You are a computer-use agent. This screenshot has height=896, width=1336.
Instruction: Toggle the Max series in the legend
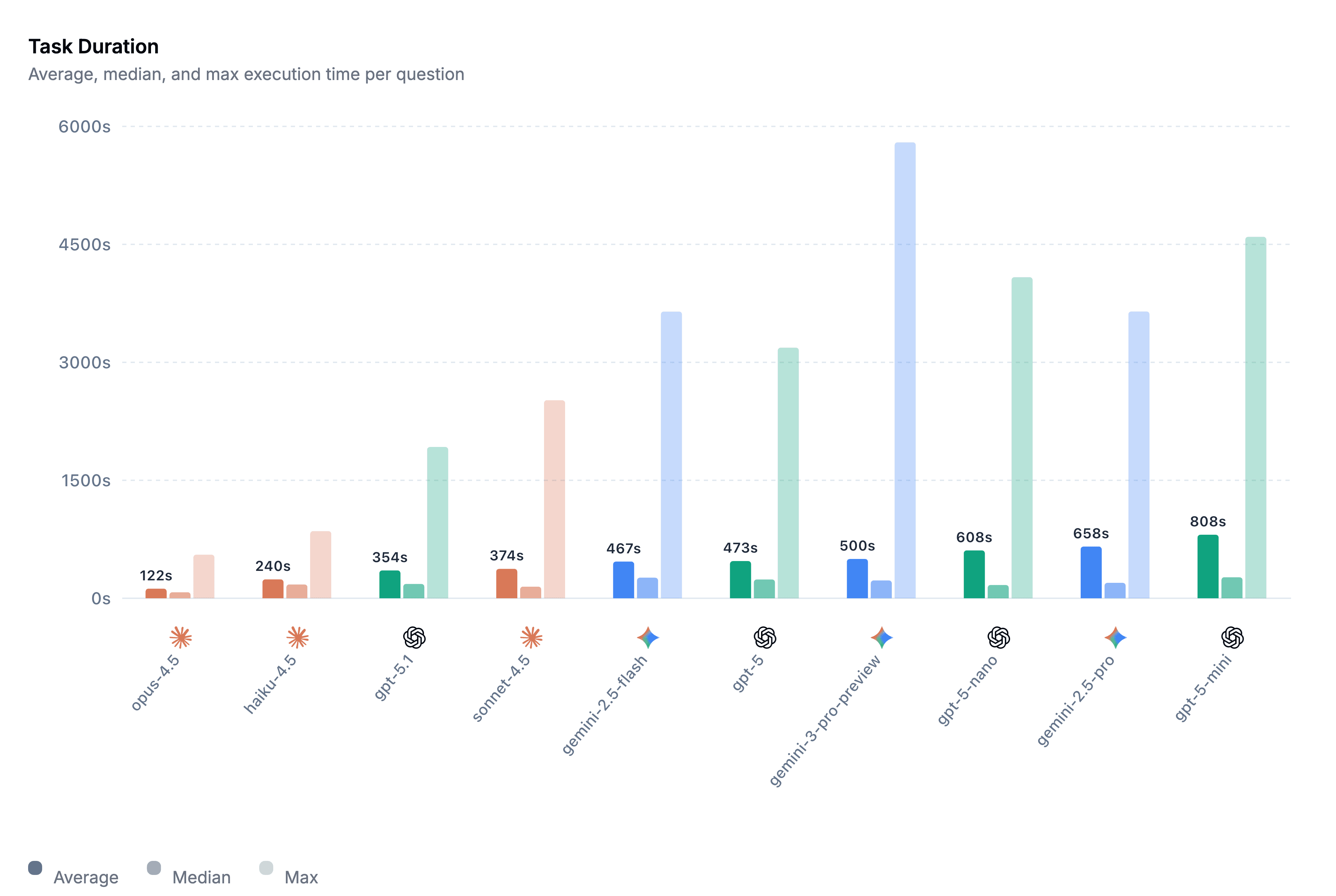pos(301,877)
